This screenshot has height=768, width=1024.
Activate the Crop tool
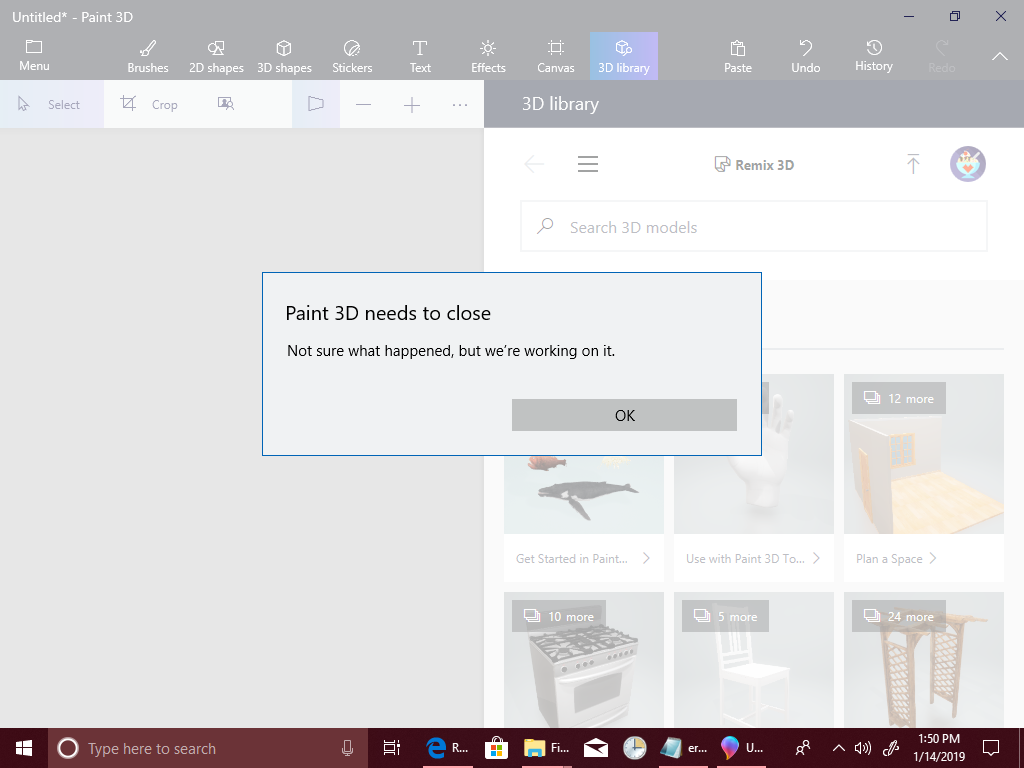[x=149, y=104]
